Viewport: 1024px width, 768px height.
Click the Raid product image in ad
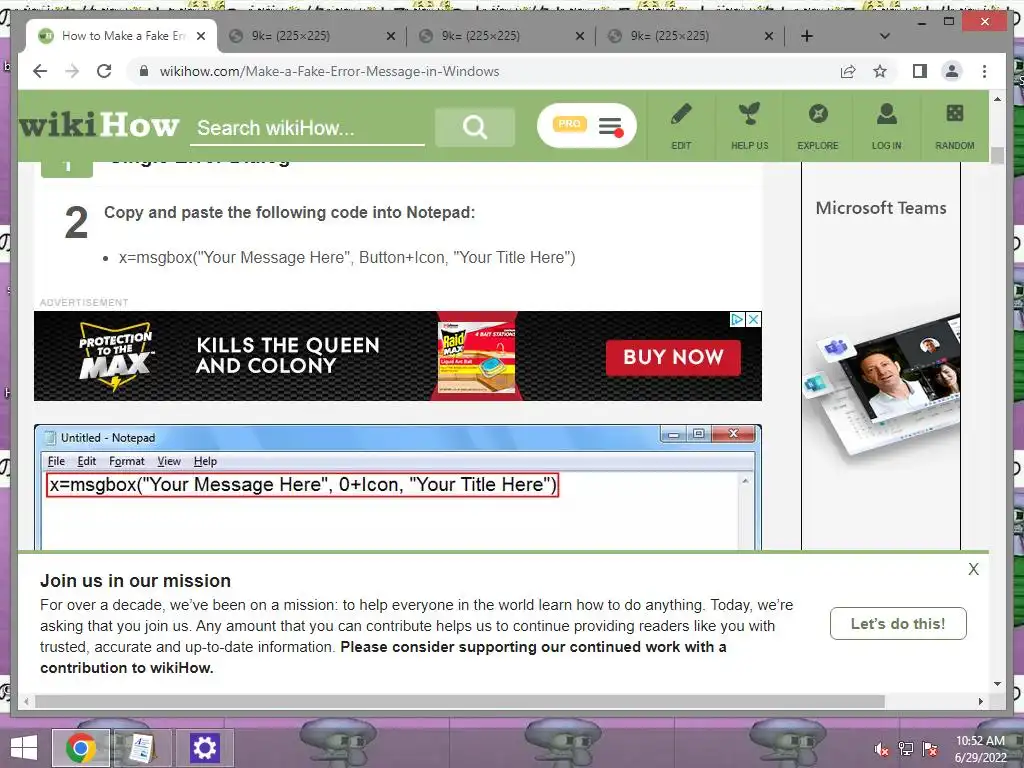pyautogui.click(x=477, y=356)
